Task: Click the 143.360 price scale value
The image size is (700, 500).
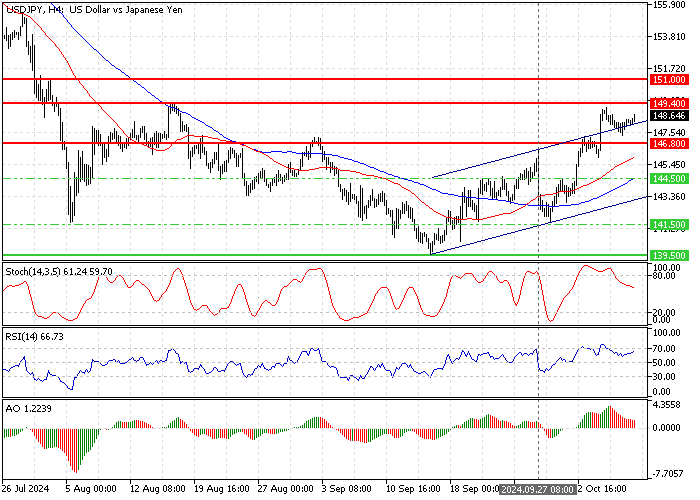Action: tap(669, 197)
